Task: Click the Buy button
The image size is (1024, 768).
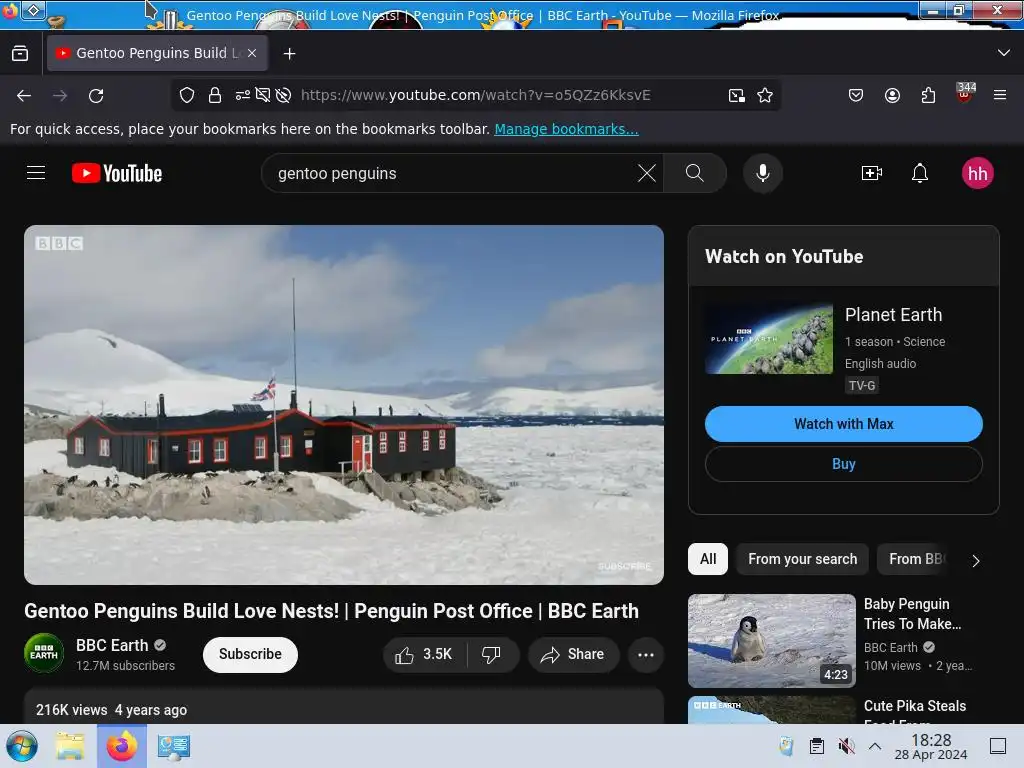Action: (x=843, y=464)
